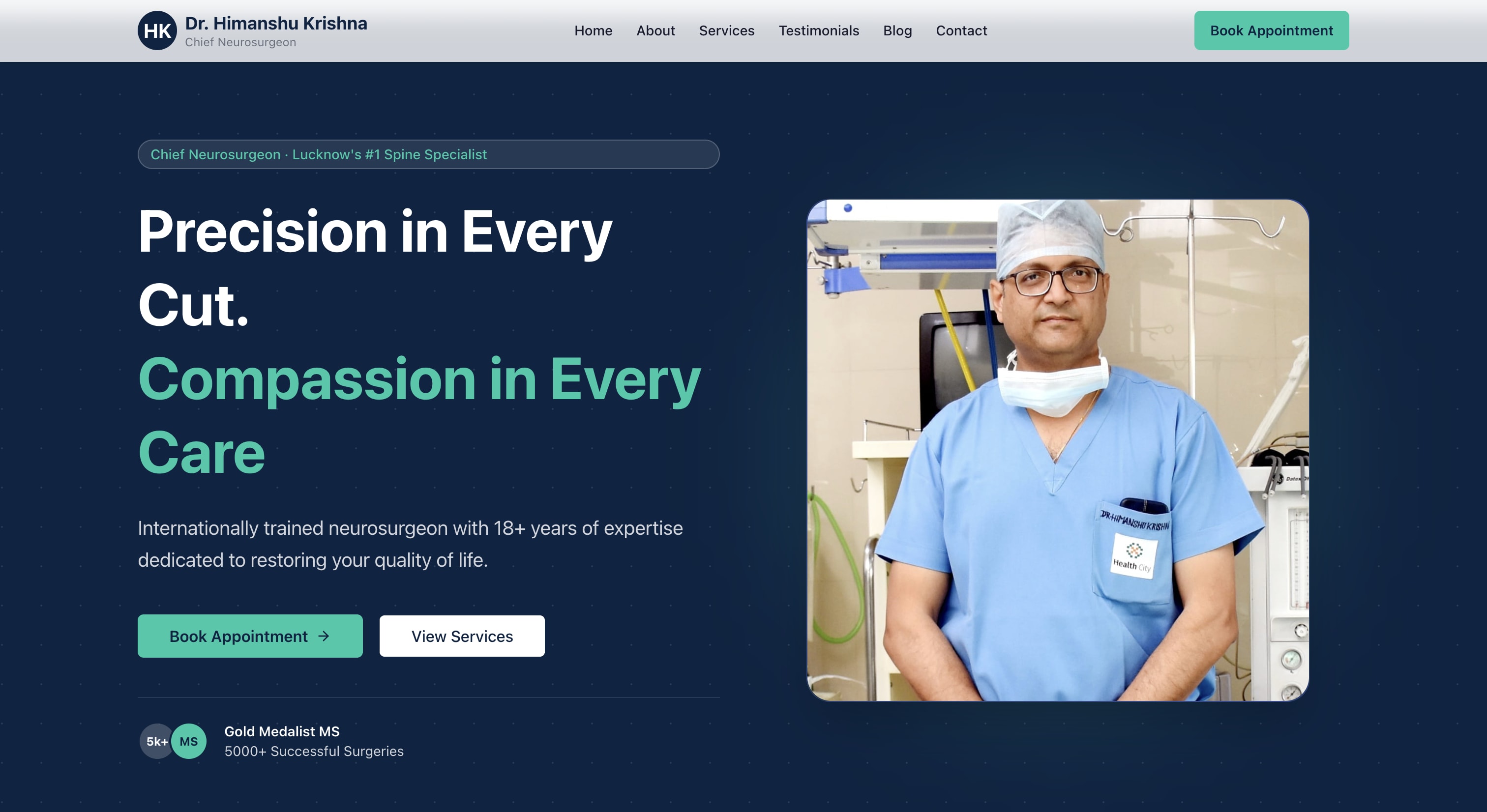Click the green MS badge circle
Screen dimensions: 1487x812
[x=189, y=741]
